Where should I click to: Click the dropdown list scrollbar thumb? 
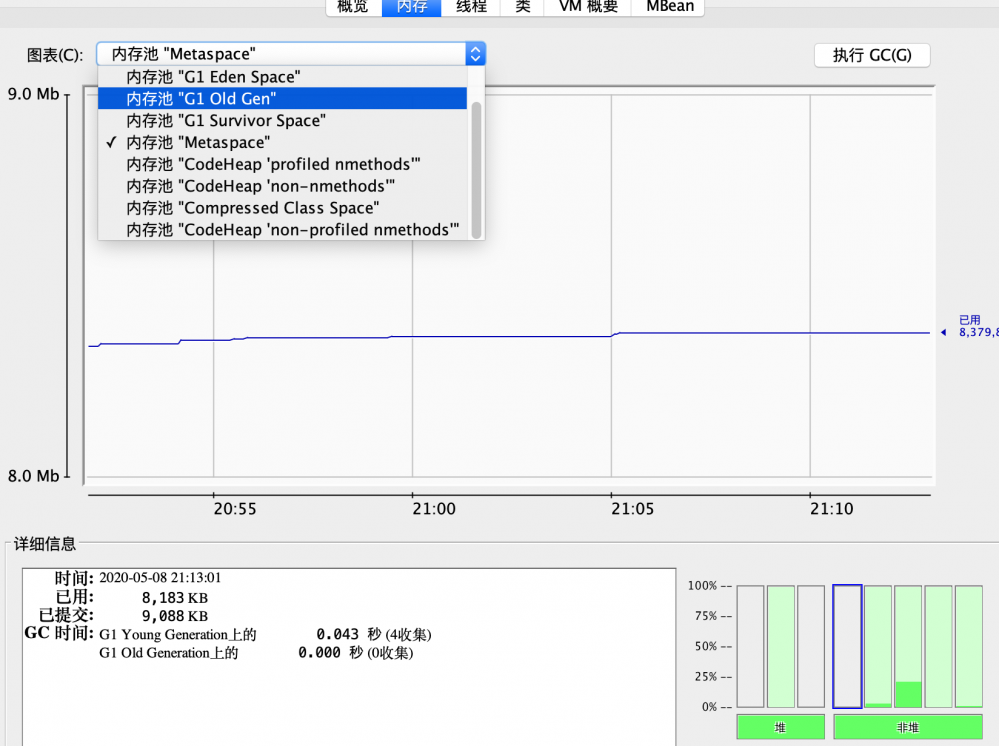click(476, 169)
